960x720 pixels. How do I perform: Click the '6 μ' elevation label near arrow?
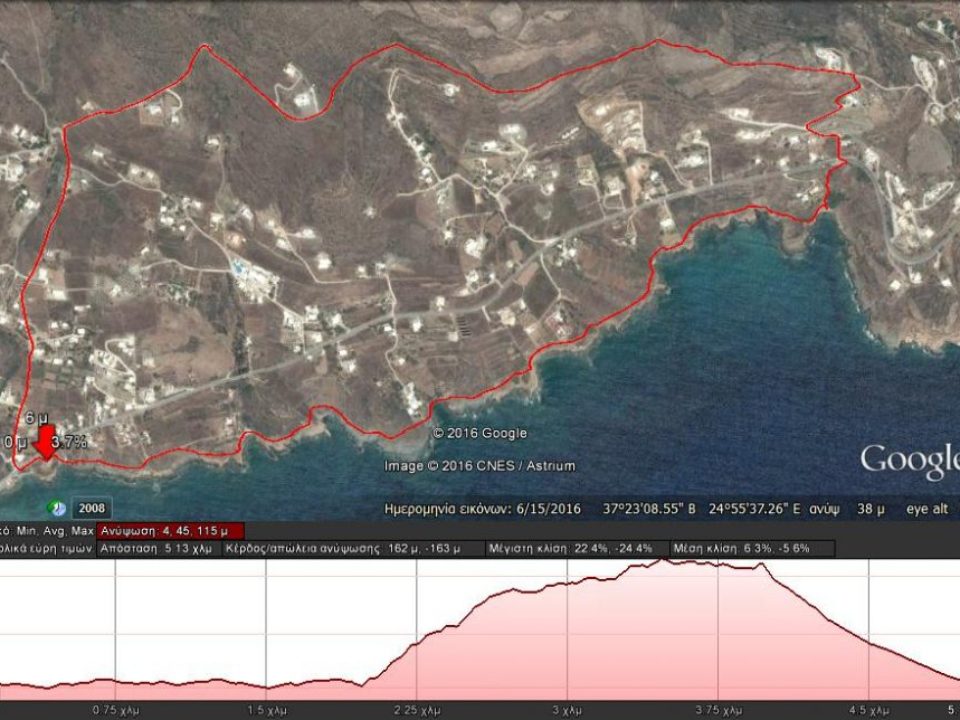click(x=37, y=419)
